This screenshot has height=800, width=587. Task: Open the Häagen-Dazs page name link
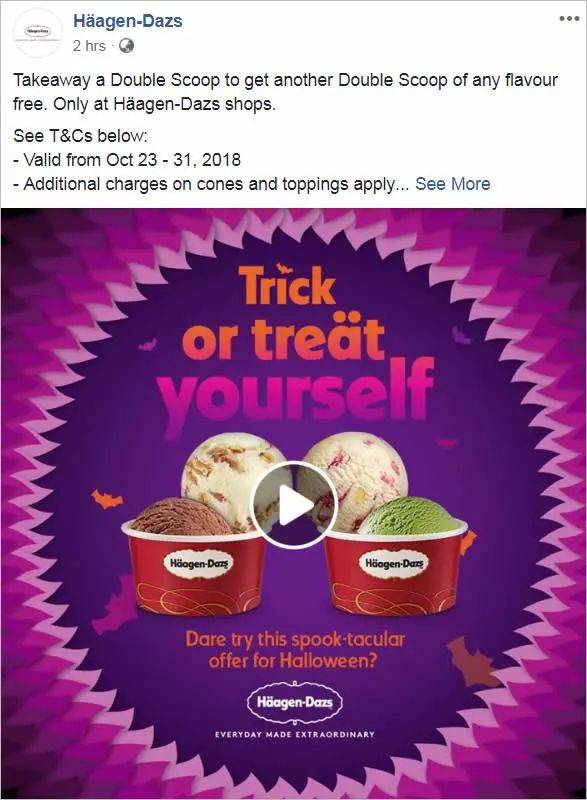(127, 21)
